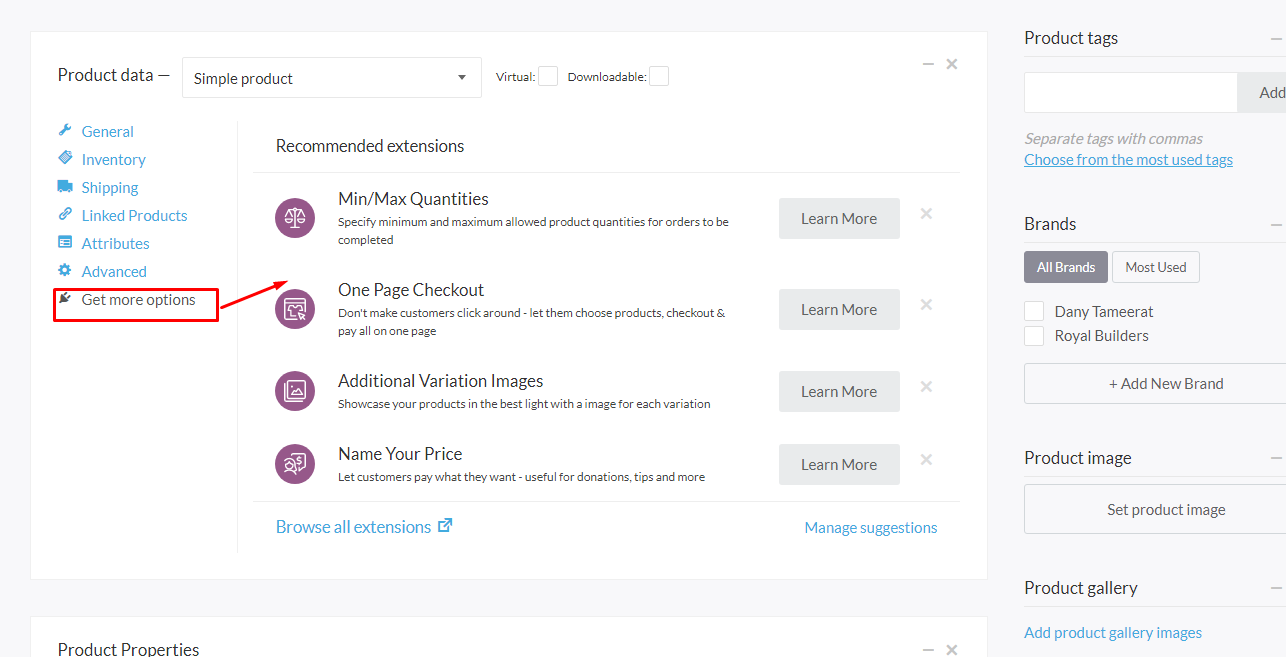Tick the Downloadable checkbox
Viewport: 1286px width, 657px height.
[658, 77]
